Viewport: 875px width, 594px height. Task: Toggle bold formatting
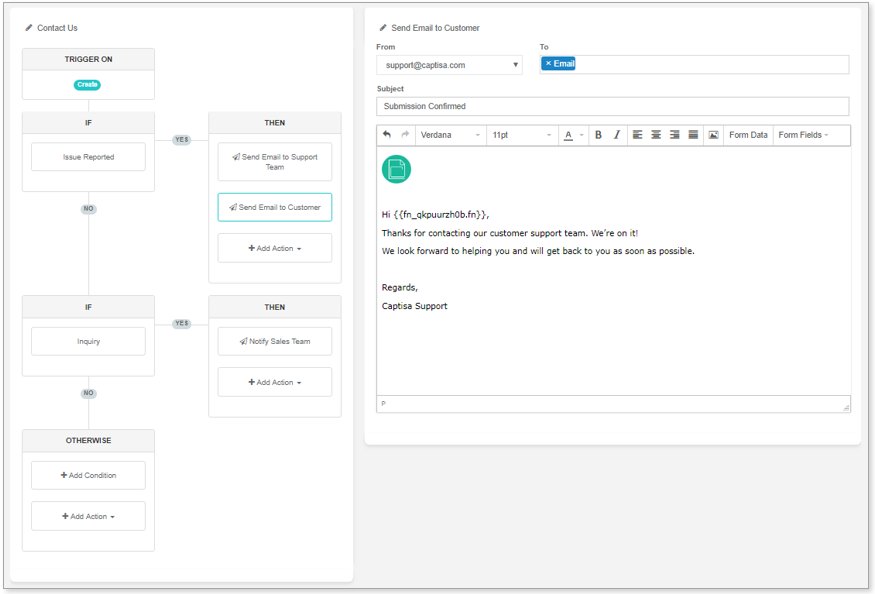click(598, 135)
